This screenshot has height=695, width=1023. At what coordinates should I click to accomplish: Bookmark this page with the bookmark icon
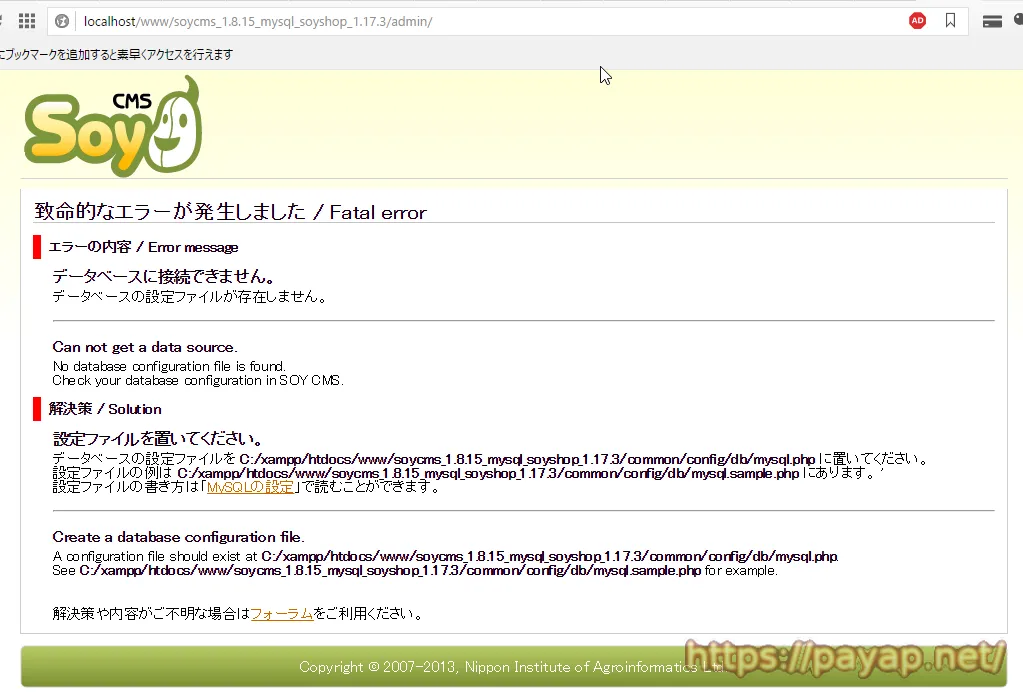point(950,21)
